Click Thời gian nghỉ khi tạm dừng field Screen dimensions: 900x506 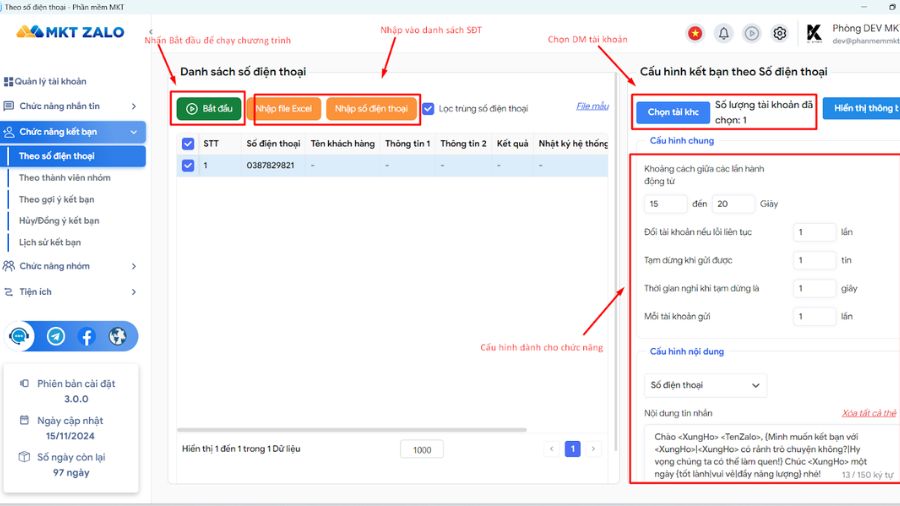coord(814,289)
